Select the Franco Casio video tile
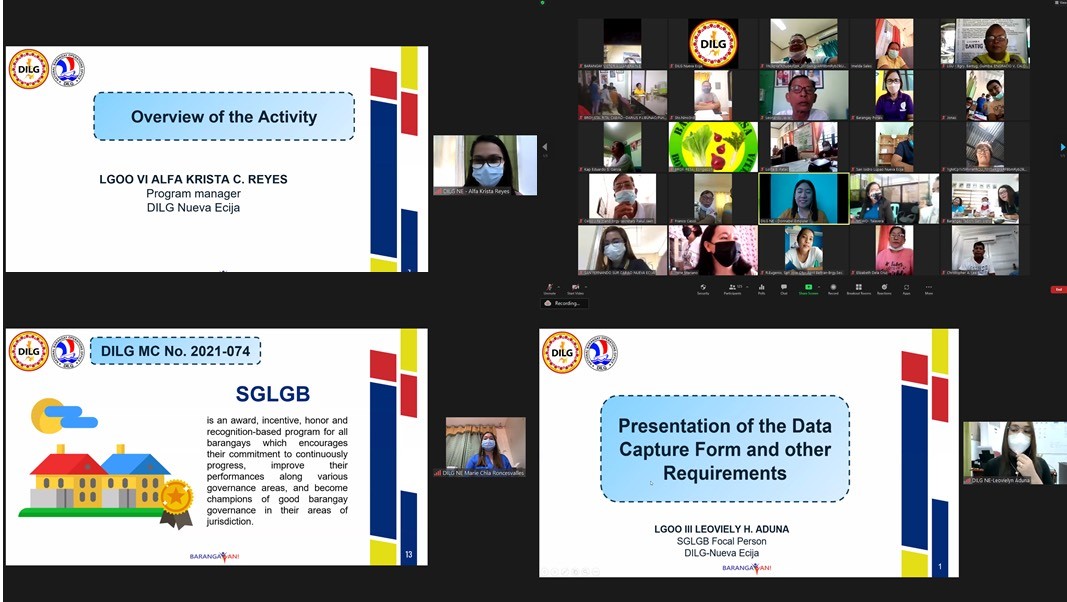This screenshot has width=1067, height=602. point(712,199)
